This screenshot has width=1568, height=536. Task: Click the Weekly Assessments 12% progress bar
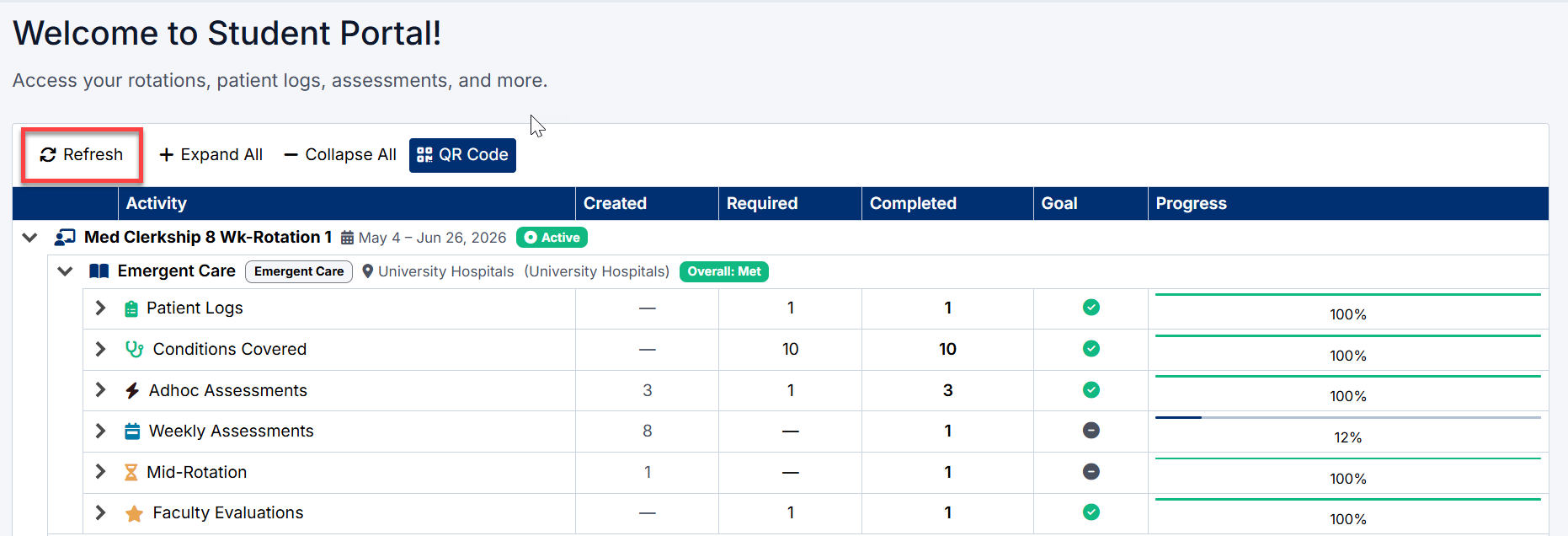coord(1348,417)
